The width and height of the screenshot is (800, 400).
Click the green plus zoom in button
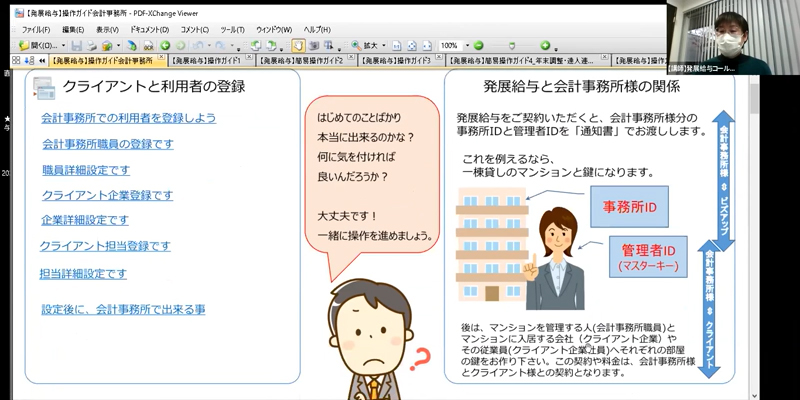pyautogui.click(x=545, y=45)
